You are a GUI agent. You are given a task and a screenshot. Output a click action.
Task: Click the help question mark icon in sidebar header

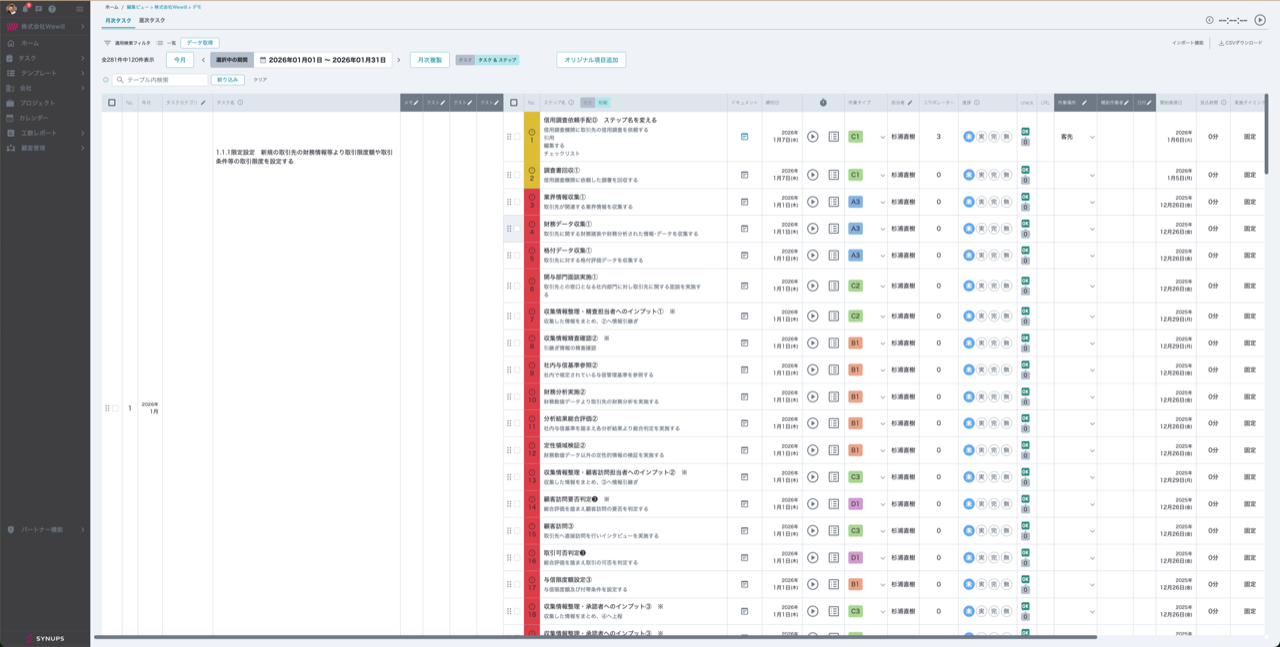53,9
